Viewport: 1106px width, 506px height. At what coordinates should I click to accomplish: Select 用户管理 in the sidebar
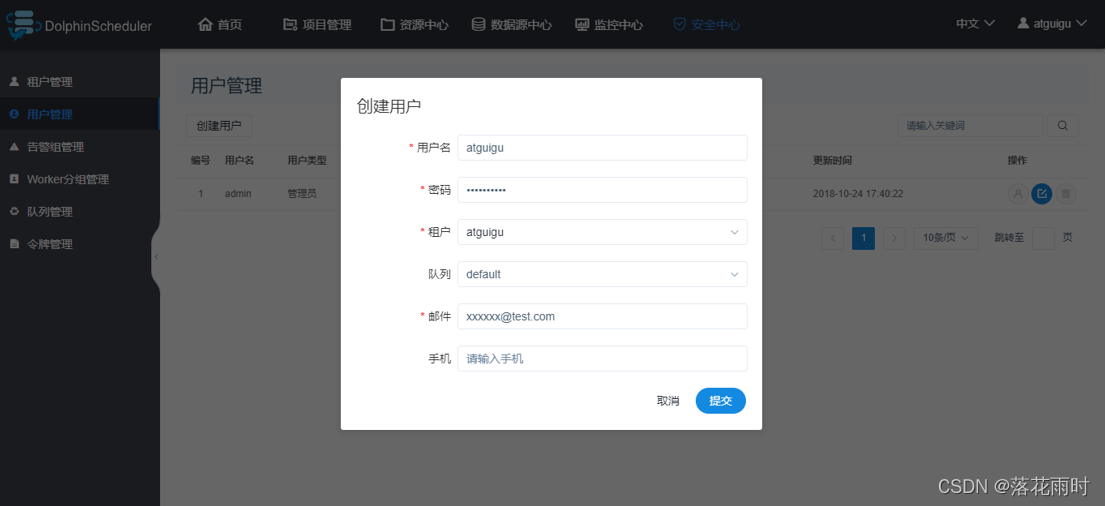tap(80, 114)
